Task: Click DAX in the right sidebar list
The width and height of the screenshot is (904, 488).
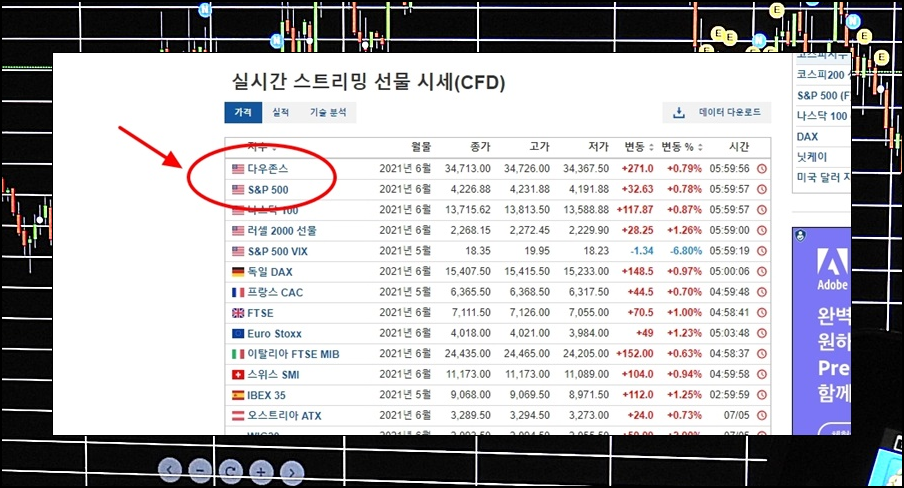Action: click(x=807, y=137)
